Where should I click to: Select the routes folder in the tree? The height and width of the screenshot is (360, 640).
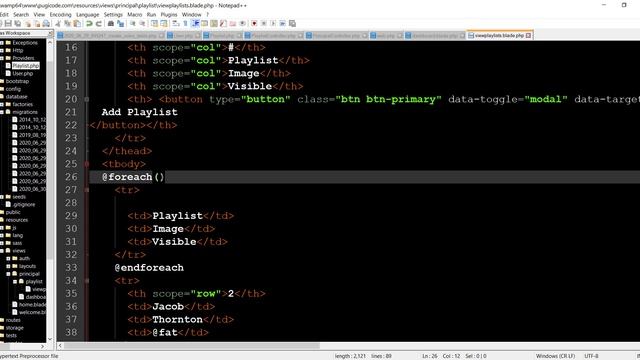click(x=13, y=320)
